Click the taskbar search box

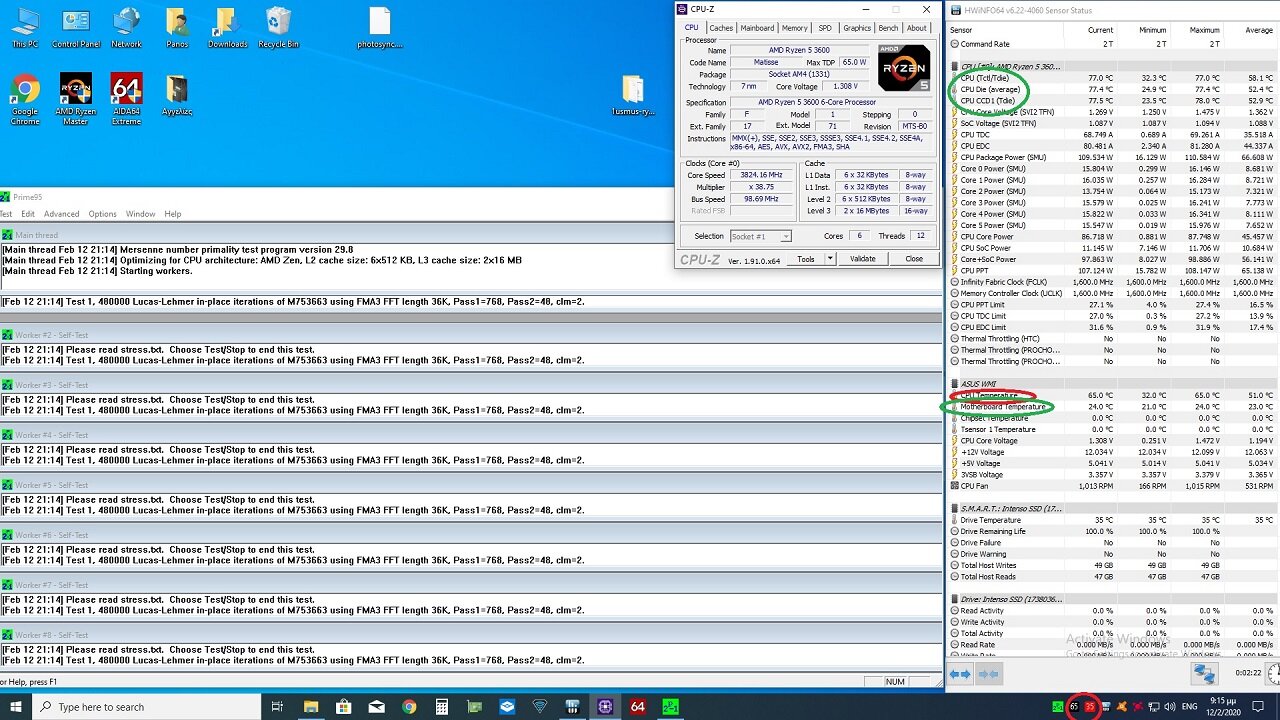[x=147, y=706]
